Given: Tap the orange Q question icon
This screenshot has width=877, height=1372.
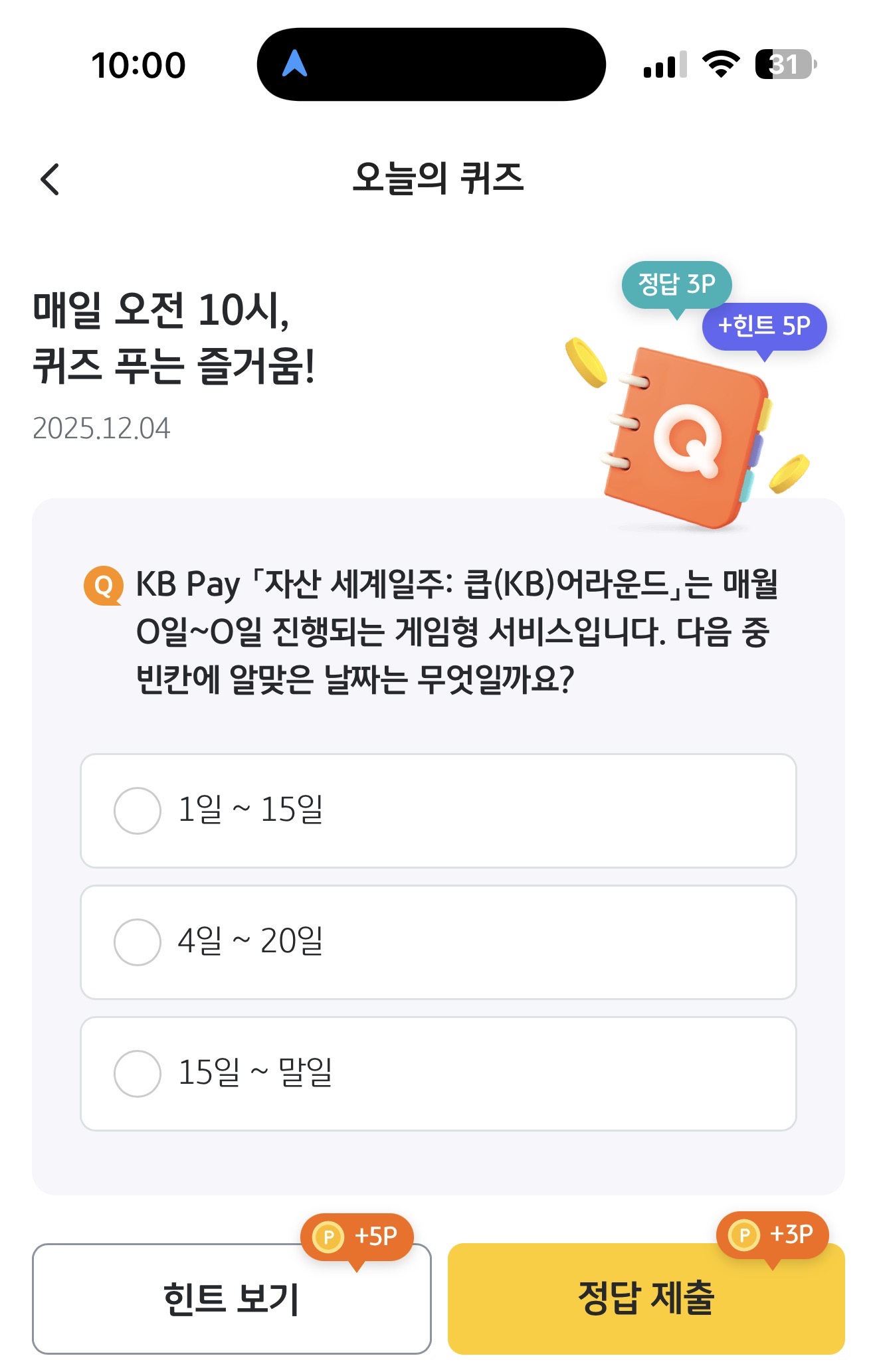Looking at the screenshot, I should 103,585.
